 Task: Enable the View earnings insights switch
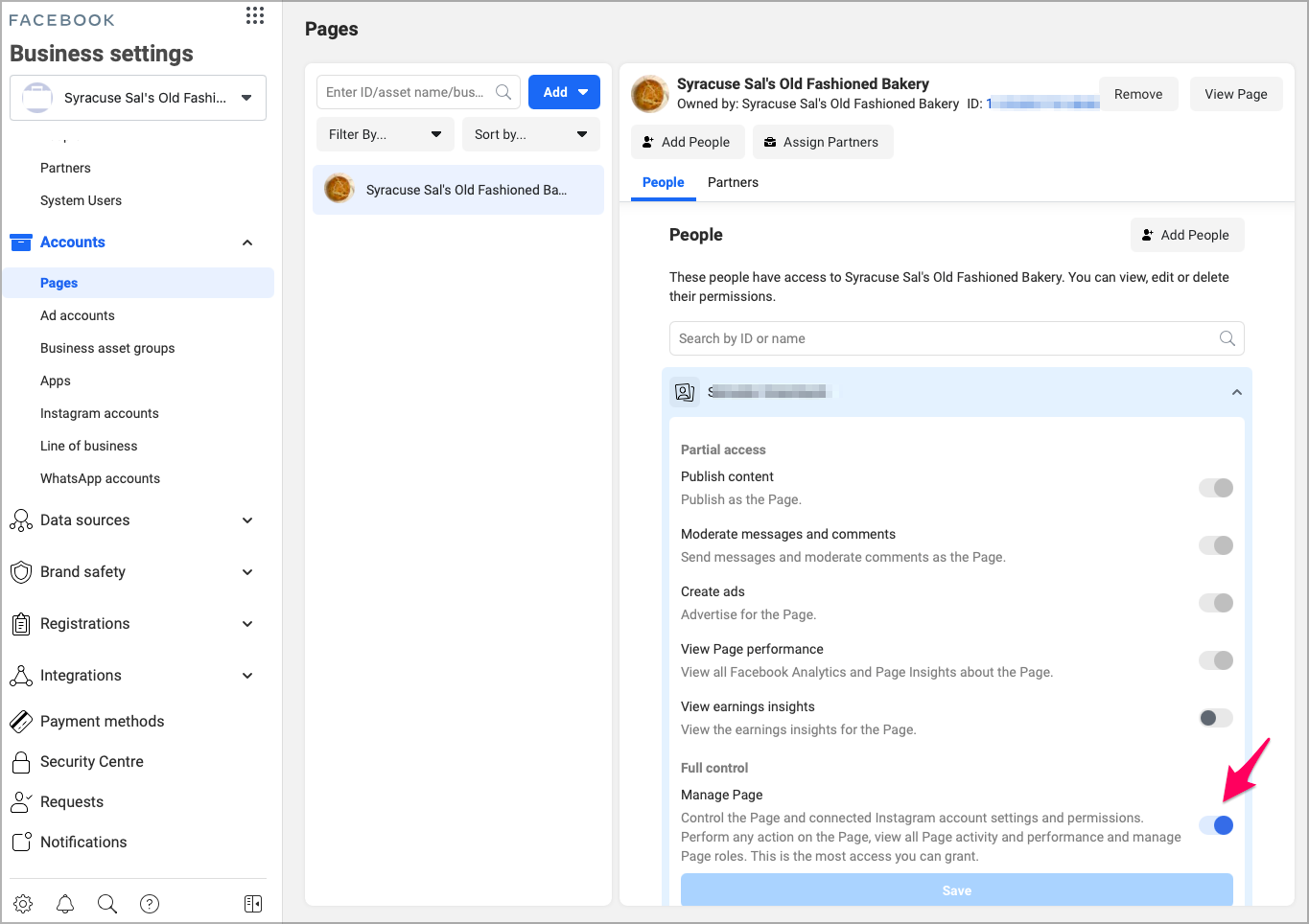point(1216,718)
